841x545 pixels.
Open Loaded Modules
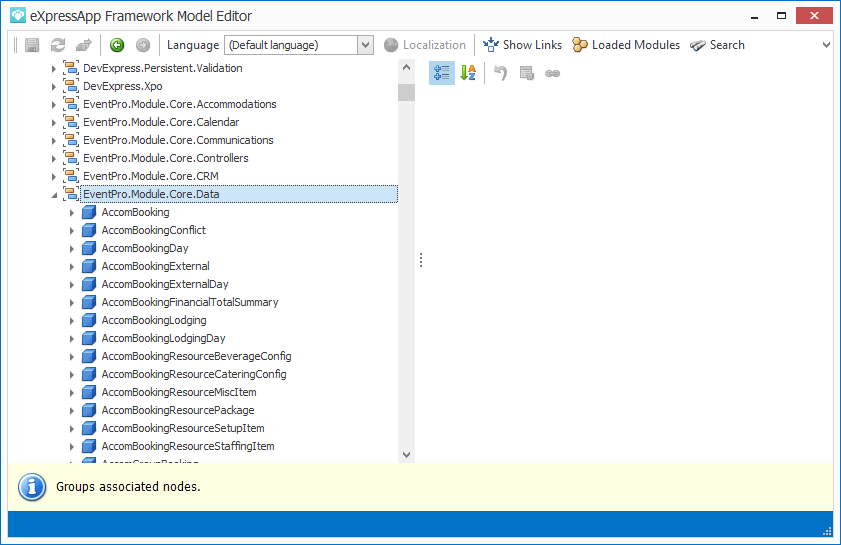click(626, 45)
